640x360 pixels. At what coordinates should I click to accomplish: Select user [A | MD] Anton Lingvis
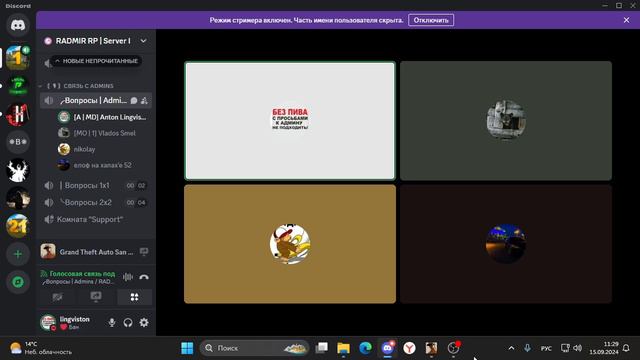click(104, 117)
